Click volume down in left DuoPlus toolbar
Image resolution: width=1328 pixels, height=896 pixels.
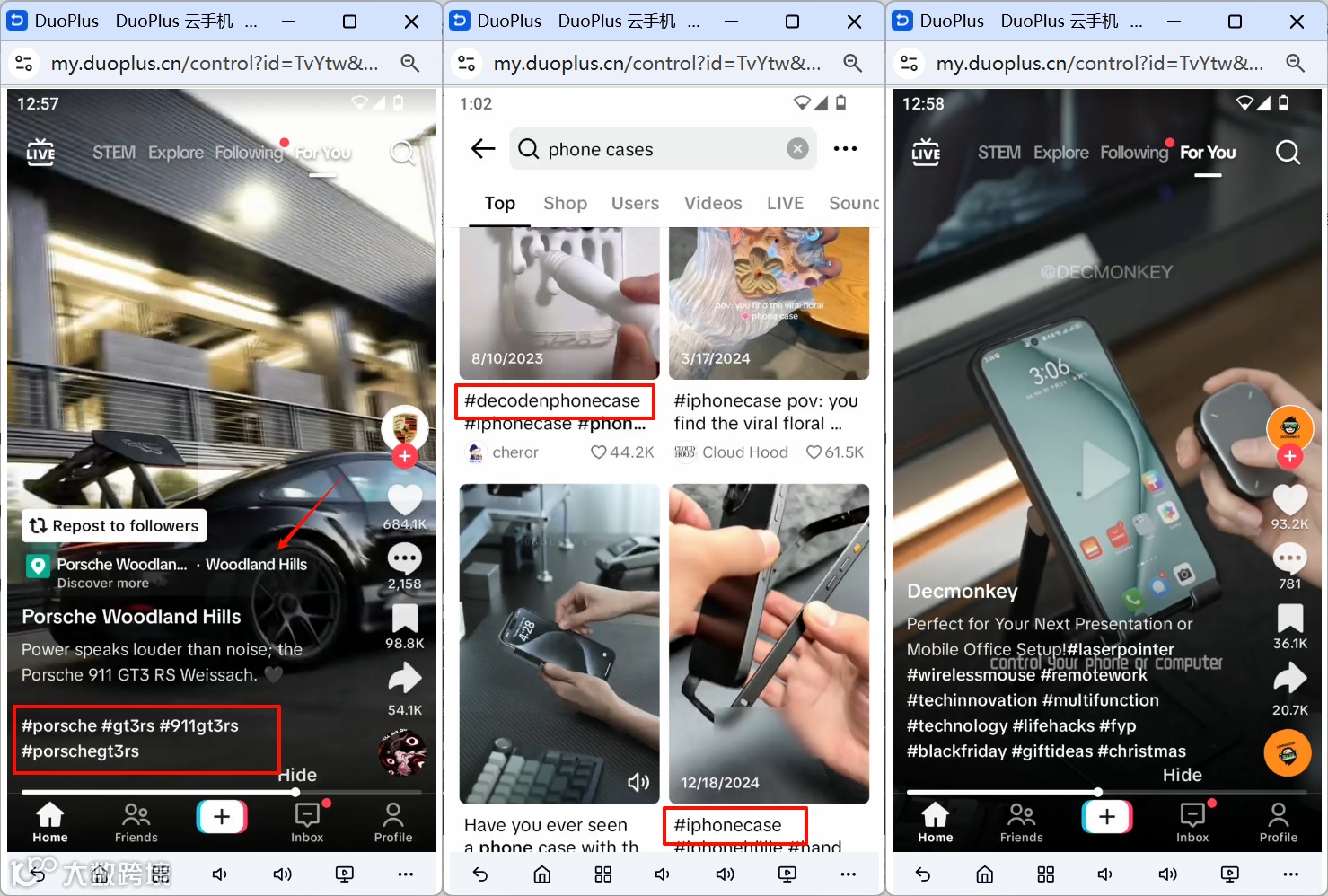coord(220,874)
